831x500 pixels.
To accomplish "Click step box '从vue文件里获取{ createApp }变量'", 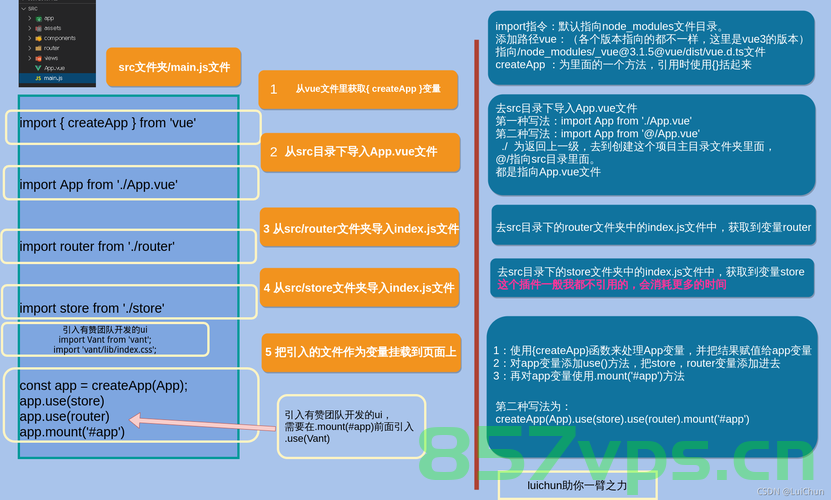I will point(358,89).
